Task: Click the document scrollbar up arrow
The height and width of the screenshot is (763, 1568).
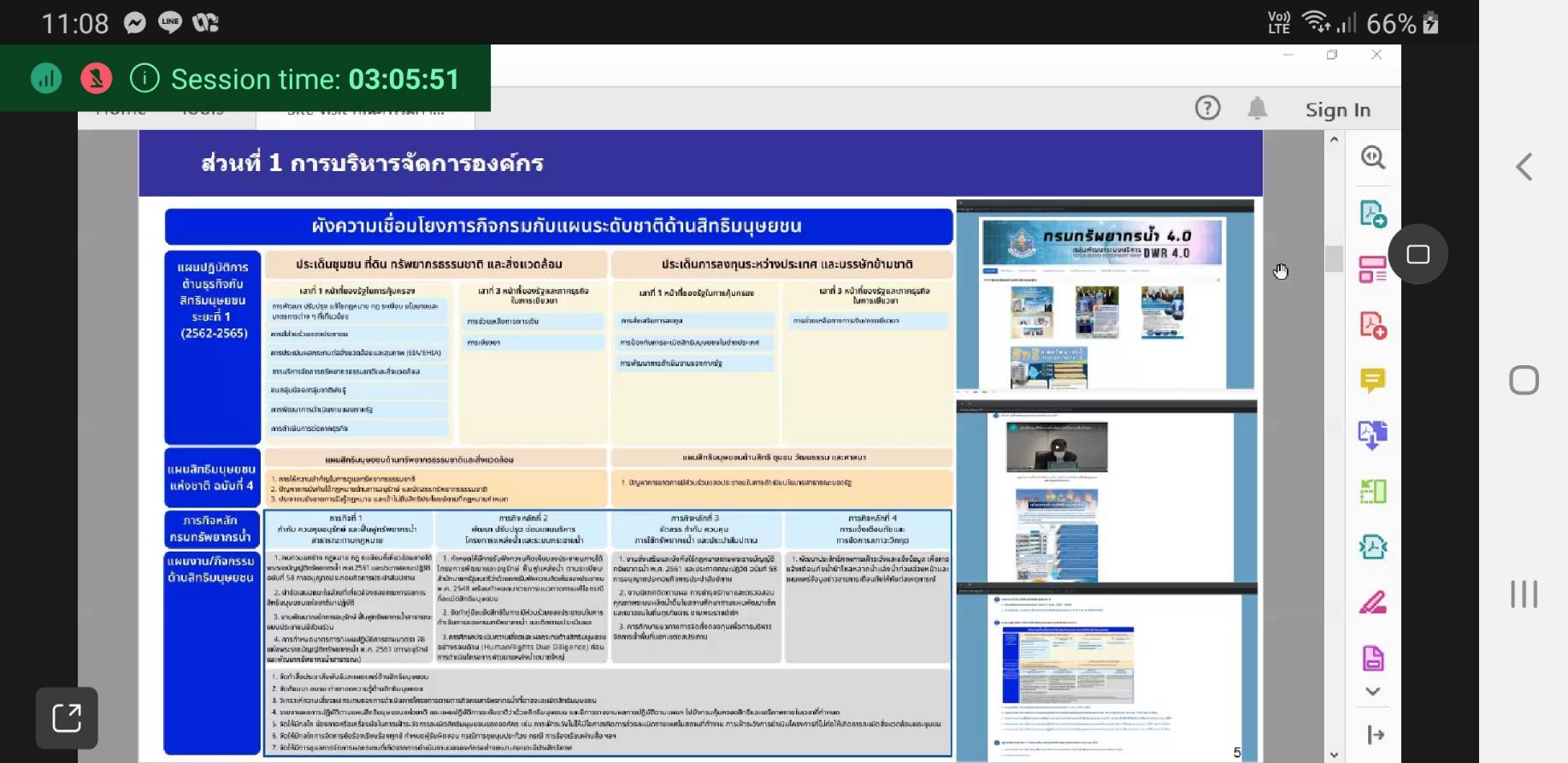Action: 1334,139
